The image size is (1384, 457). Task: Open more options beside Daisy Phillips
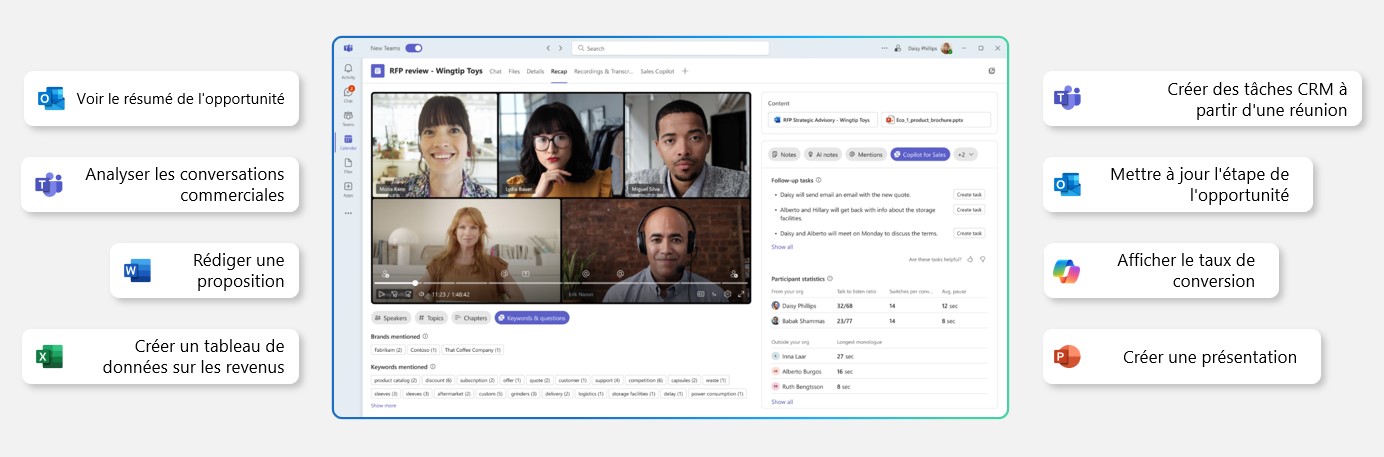[x=884, y=48]
